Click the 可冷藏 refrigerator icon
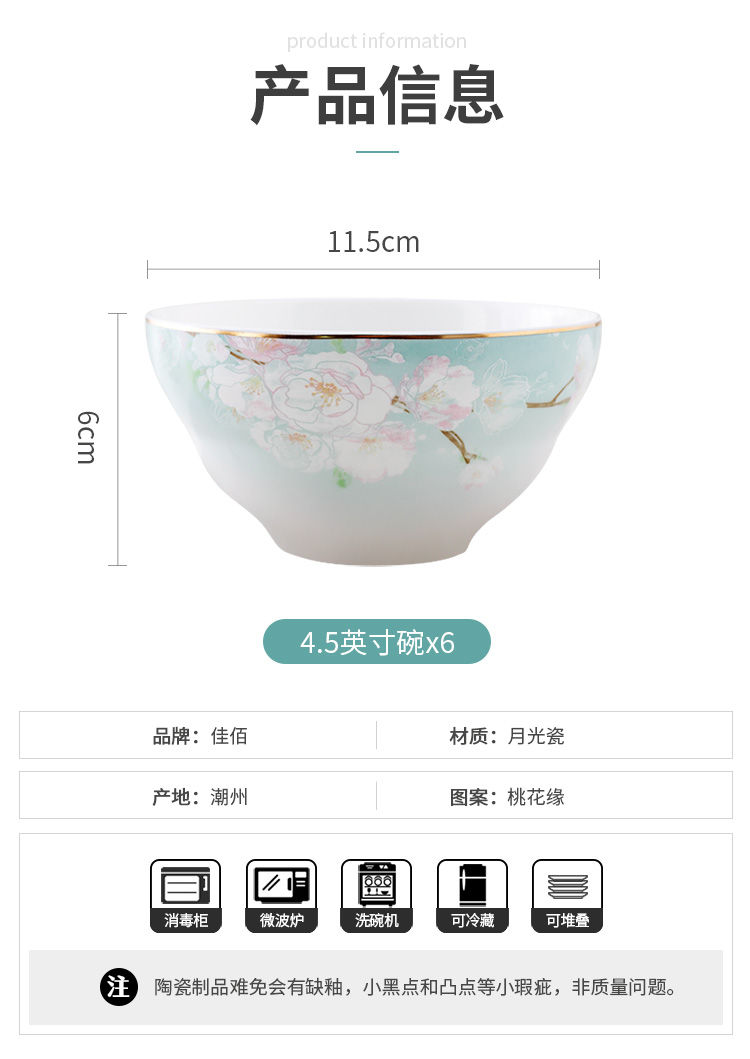Viewport: 750px width, 1059px height. point(472,896)
